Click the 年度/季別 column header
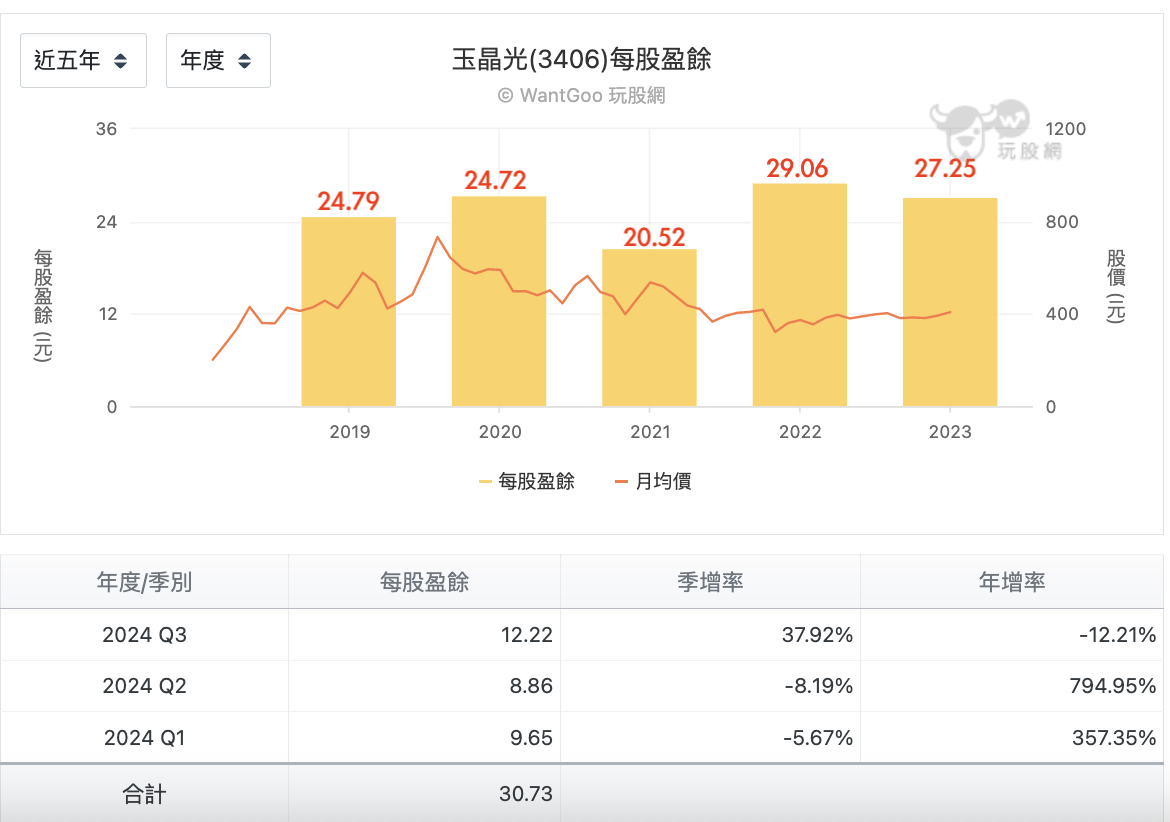The width and height of the screenshot is (1170, 822). (144, 582)
